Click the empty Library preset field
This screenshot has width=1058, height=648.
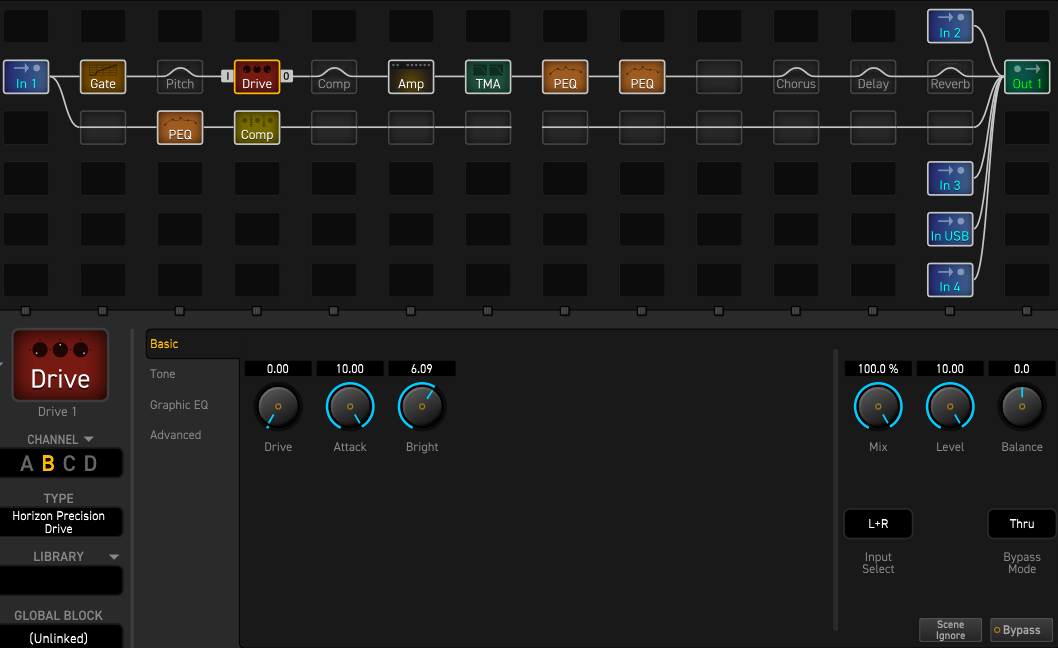[x=60, y=580]
